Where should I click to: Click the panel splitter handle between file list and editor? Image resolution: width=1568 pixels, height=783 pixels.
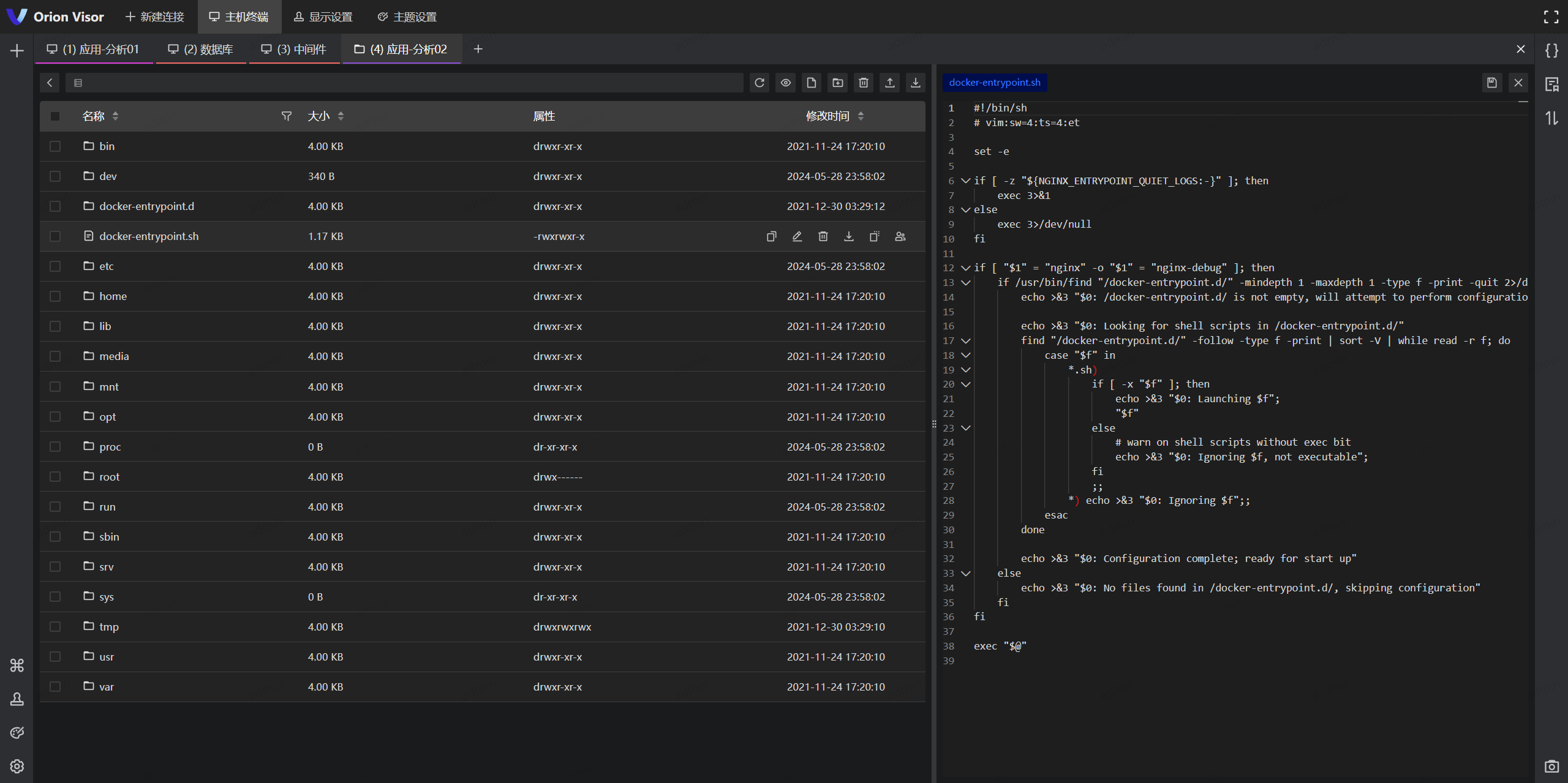coord(934,424)
